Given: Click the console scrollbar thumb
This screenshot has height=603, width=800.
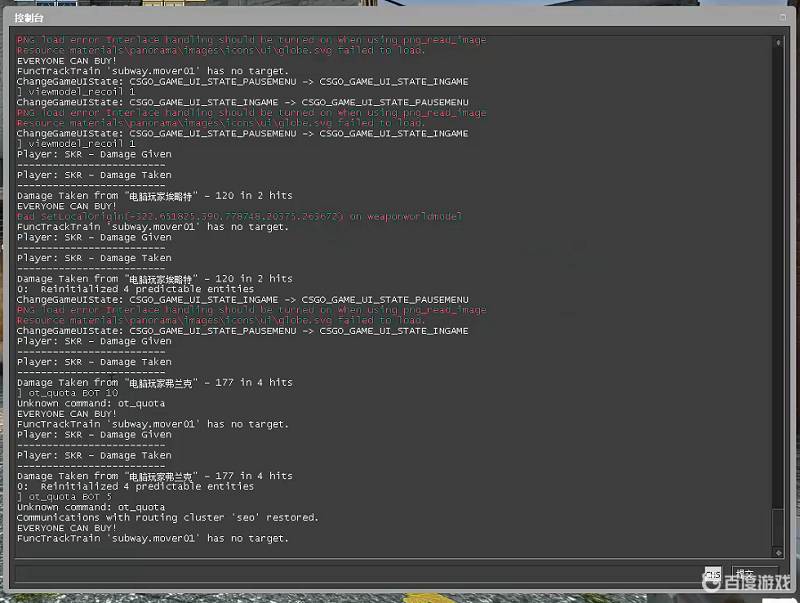Looking at the screenshot, I should click(x=778, y=528).
